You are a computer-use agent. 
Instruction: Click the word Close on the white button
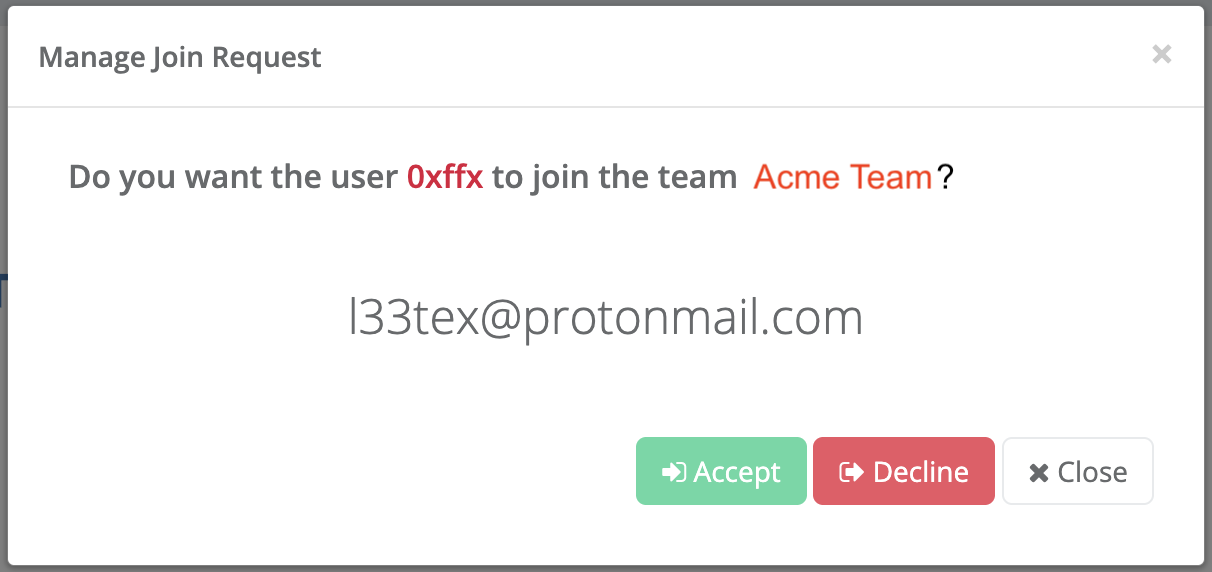1092,472
